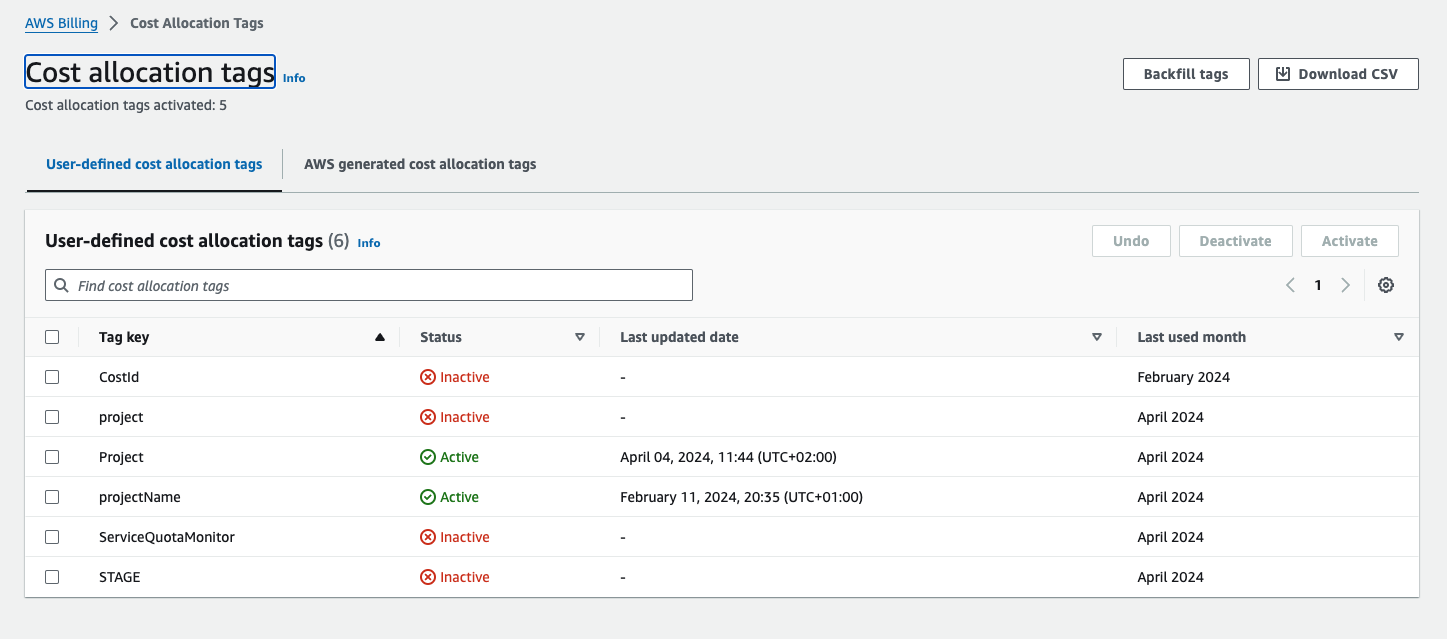1447x639 pixels.
Task: Click February 11, 2024 updated date
Action: tap(741, 497)
